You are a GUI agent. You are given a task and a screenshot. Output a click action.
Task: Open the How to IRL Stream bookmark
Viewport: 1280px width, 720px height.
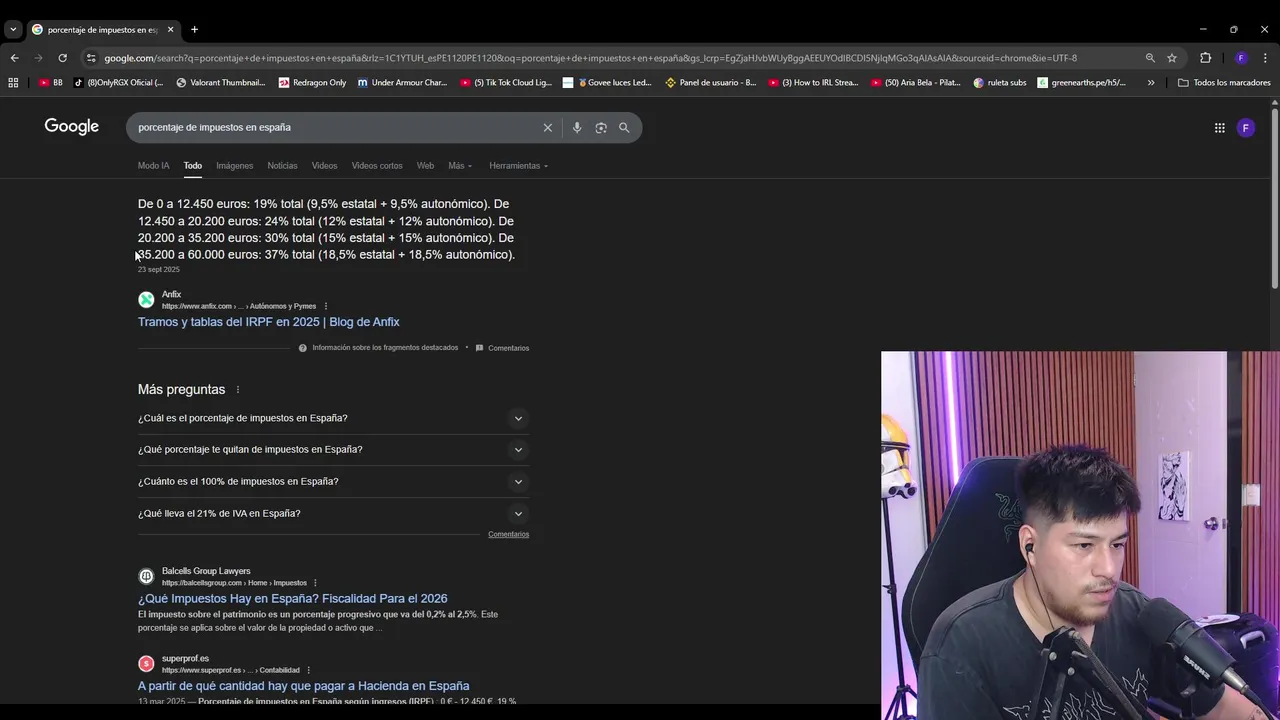(x=813, y=82)
